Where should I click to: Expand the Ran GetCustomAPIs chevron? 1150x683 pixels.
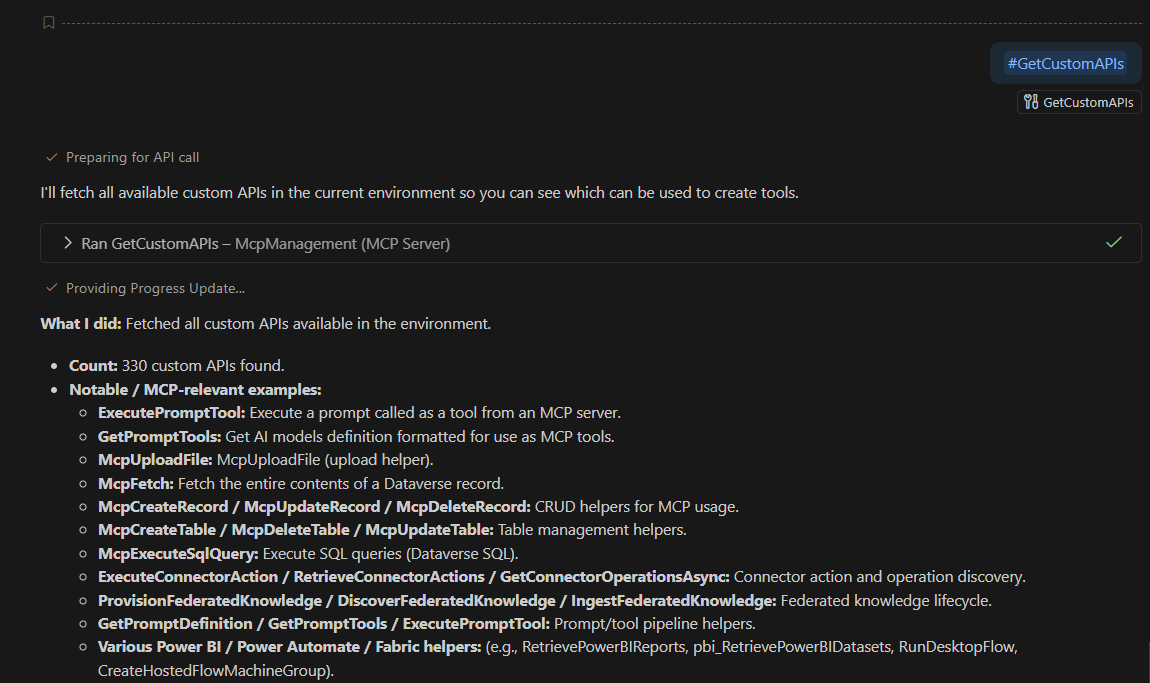pyautogui.click(x=68, y=243)
